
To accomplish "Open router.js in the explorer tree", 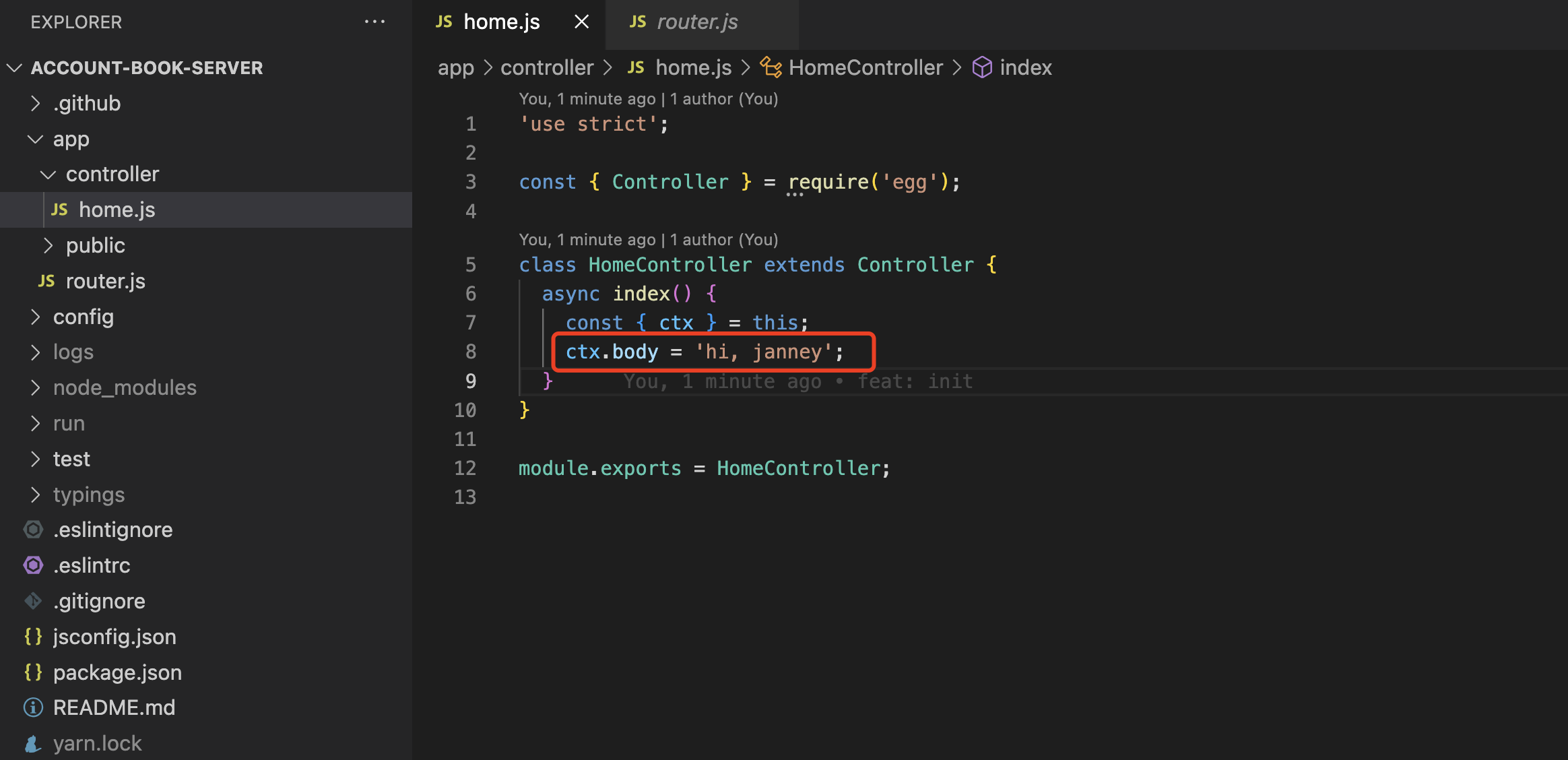I will [x=105, y=281].
